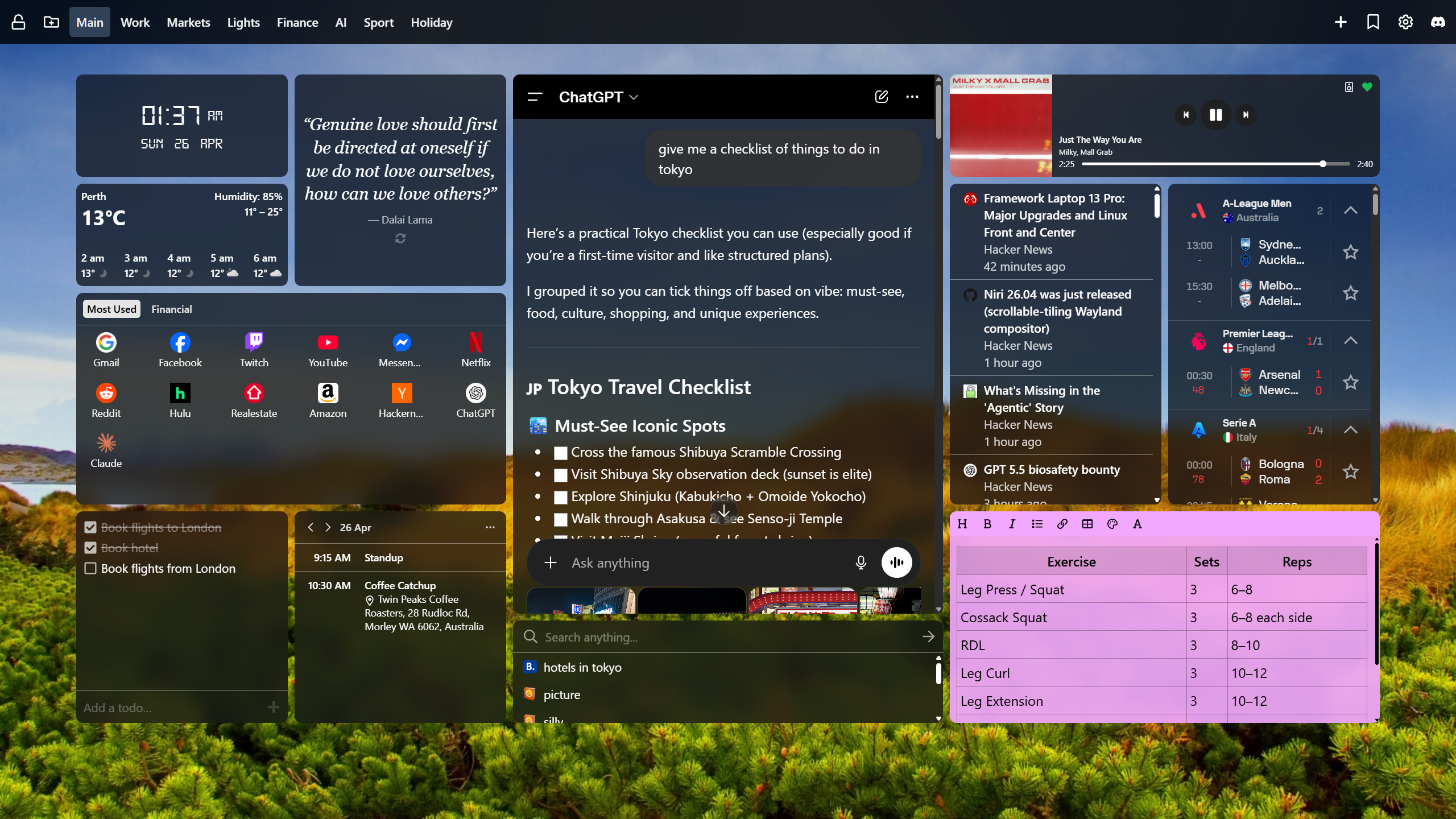The width and height of the screenshot is (1456, 819).
Task: Go to previous day in calendar
Action: (311, 527)
